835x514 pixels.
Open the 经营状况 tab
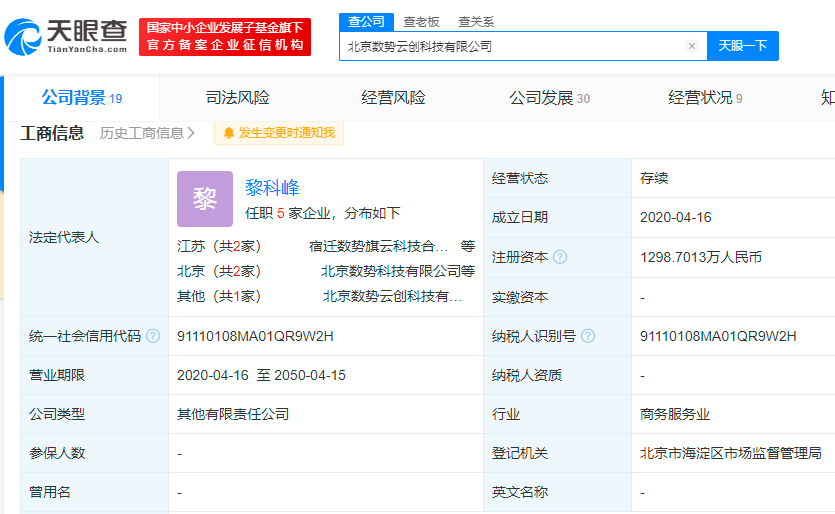pyautogui.click(x=705, y=98)
